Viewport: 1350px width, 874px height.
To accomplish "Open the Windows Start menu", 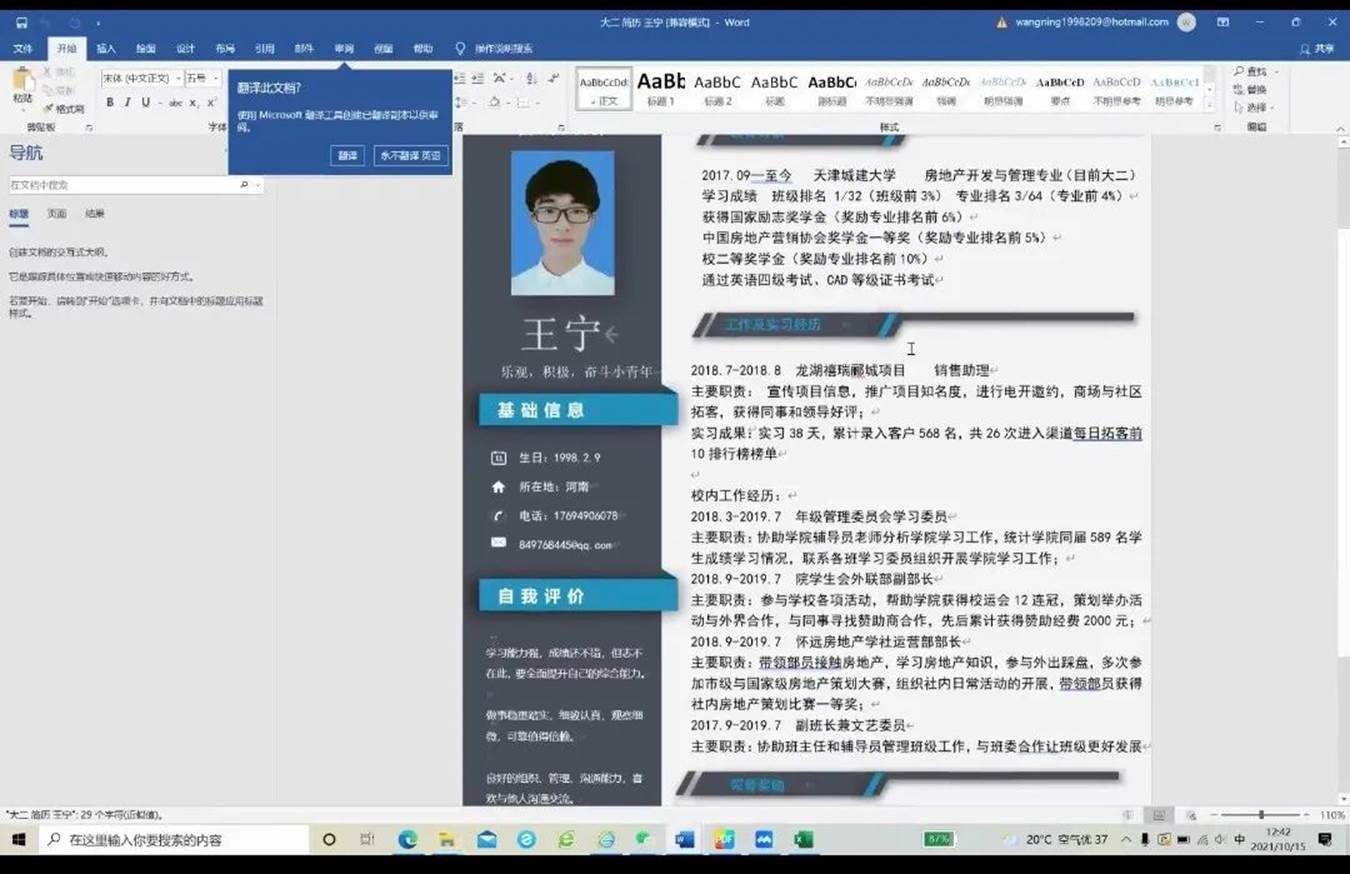I will point(18,840).
